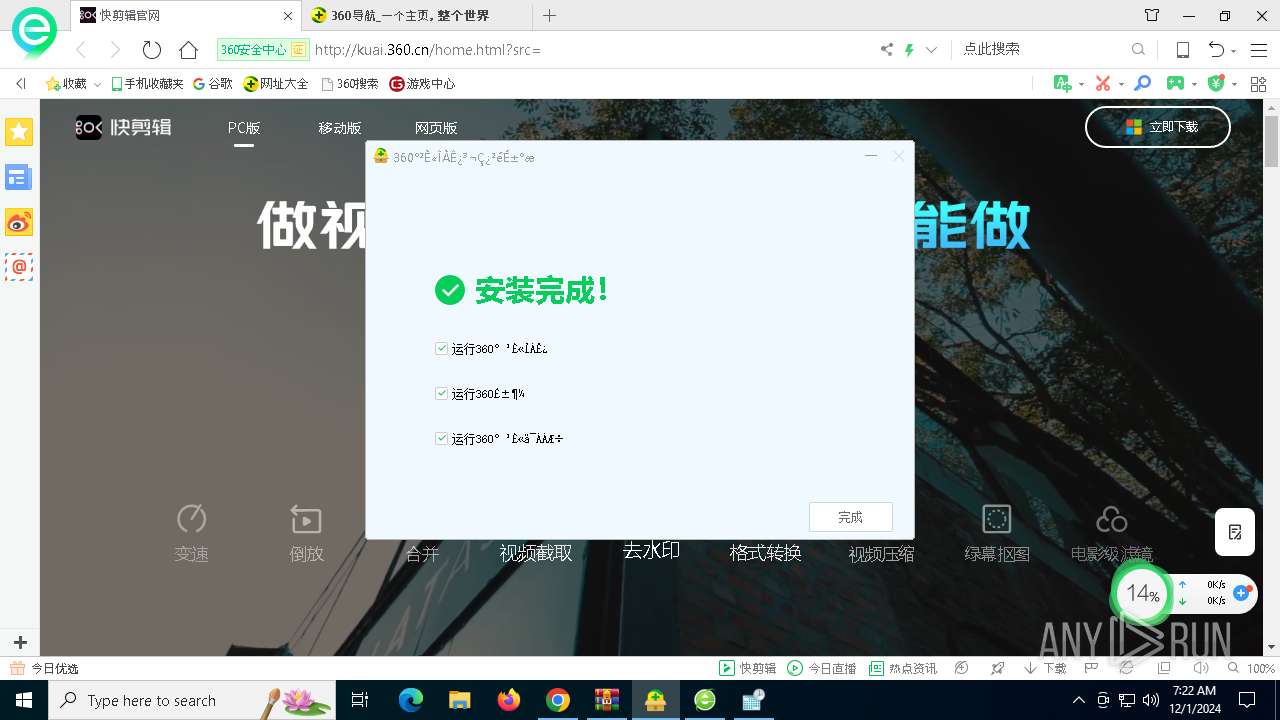This screenshot has width=1280, height=720.
Task: Collapse bookmarks bar left chevron
Action: (21, 84)
